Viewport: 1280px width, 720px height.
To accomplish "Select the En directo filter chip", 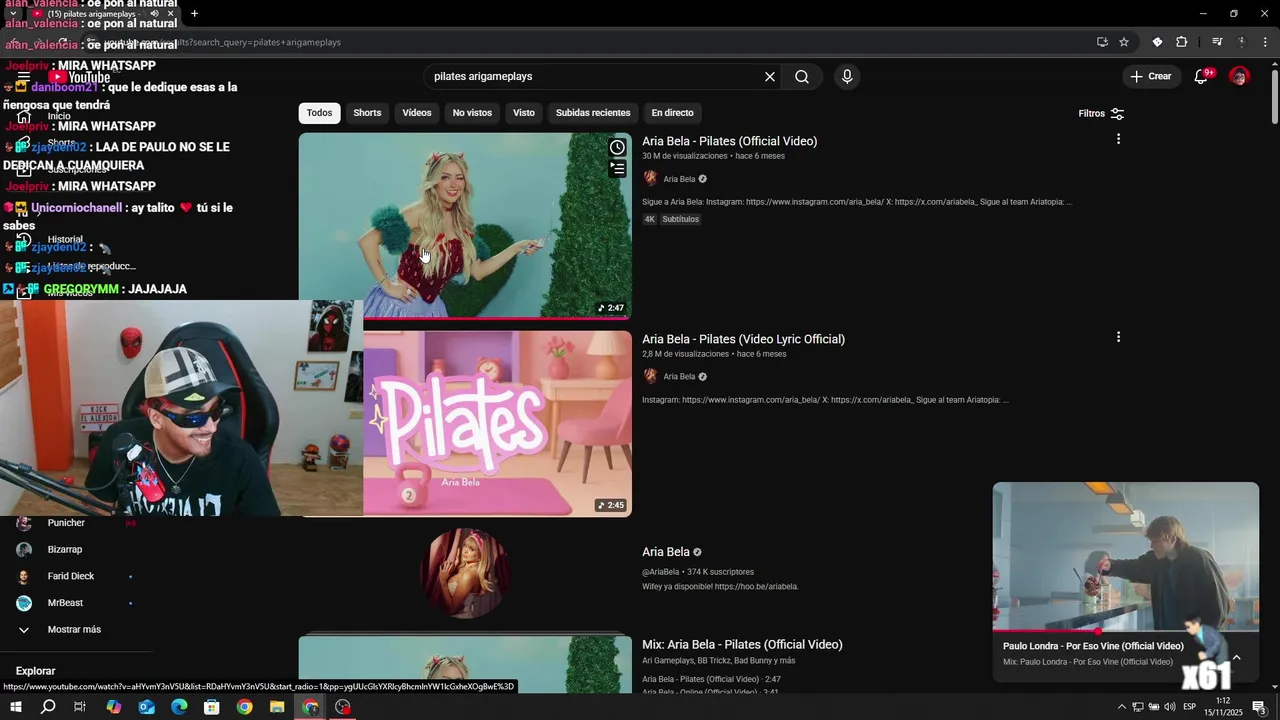I will coord(672,113).
